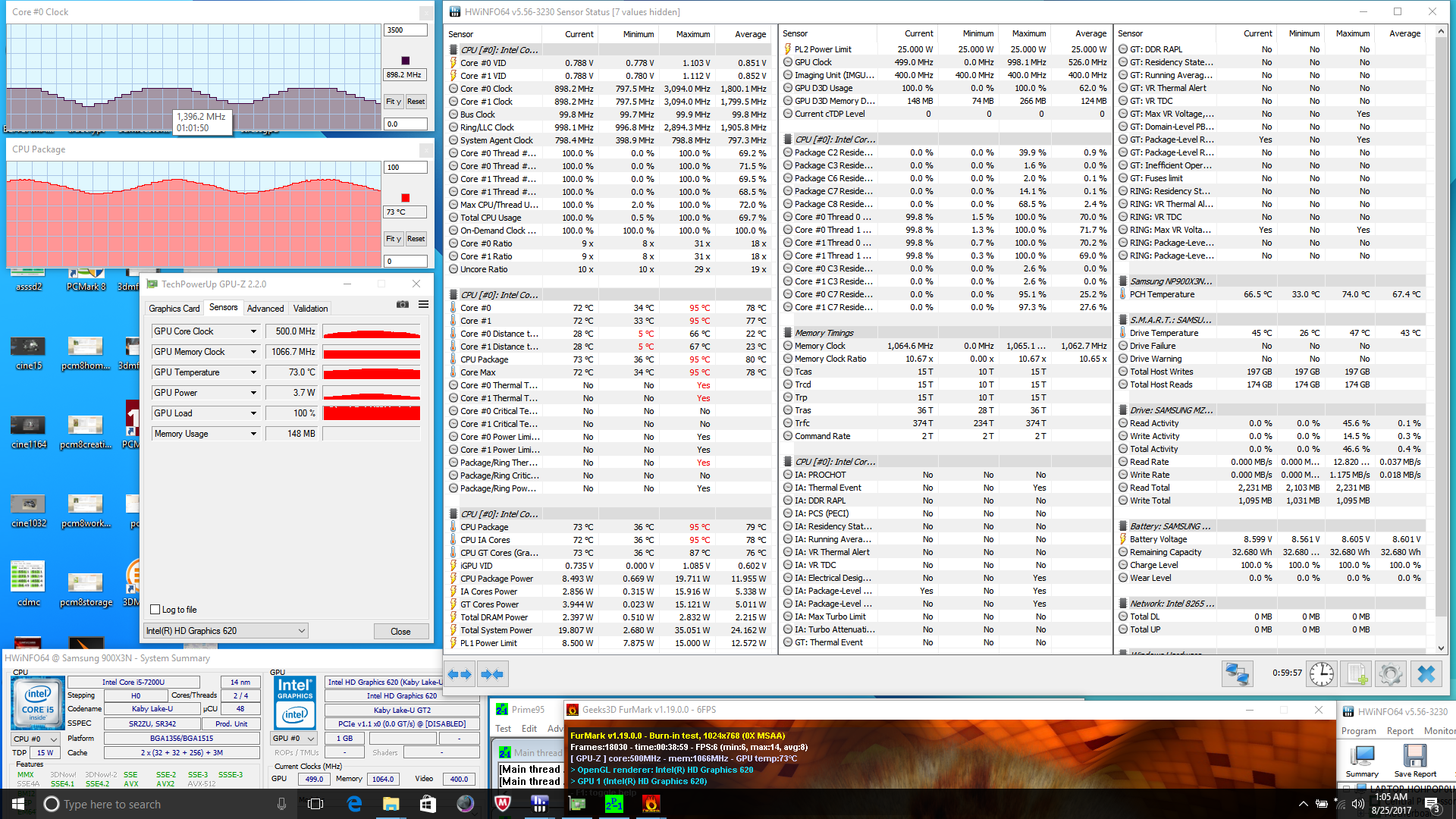Image resolution: width=1456 pixels, height=819 pixels.
Task: Click the Save Report floppy icon
Action: tap(1415, 760)
